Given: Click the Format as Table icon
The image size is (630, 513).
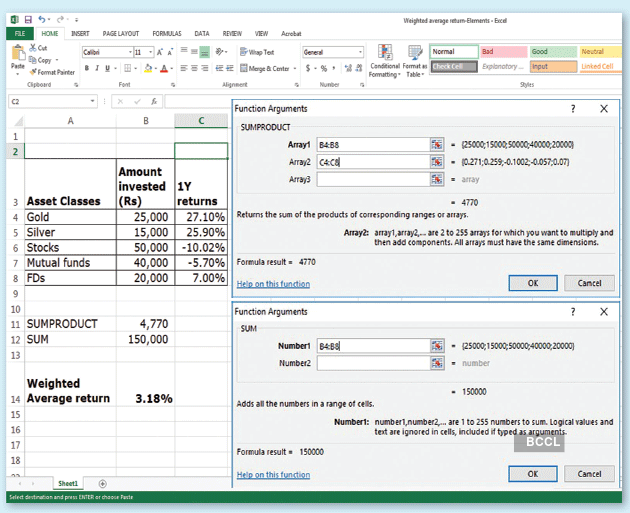Looking at the screenshot, I should [x=416, y=52].
